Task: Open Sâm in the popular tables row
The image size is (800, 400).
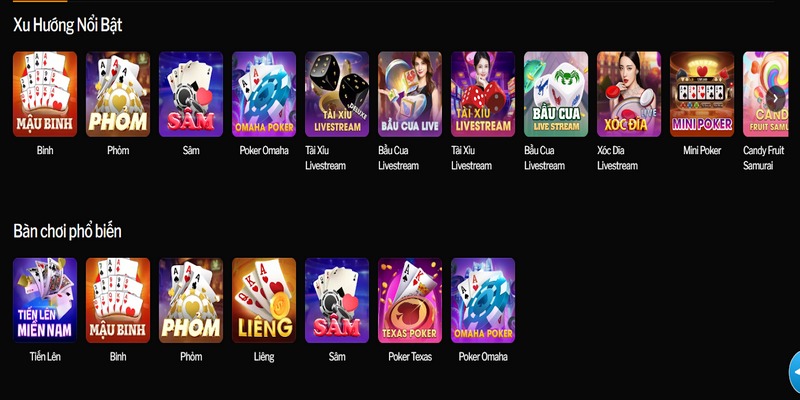Action: [337, 301]
